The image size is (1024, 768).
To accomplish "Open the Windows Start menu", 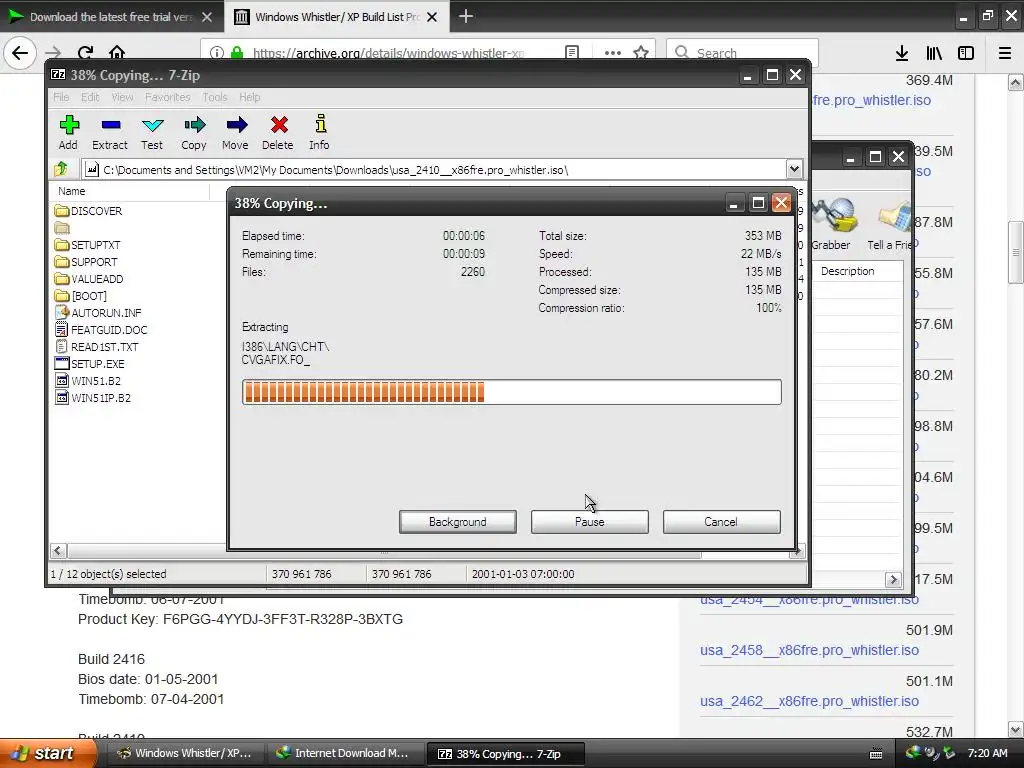I will (46, 753).
